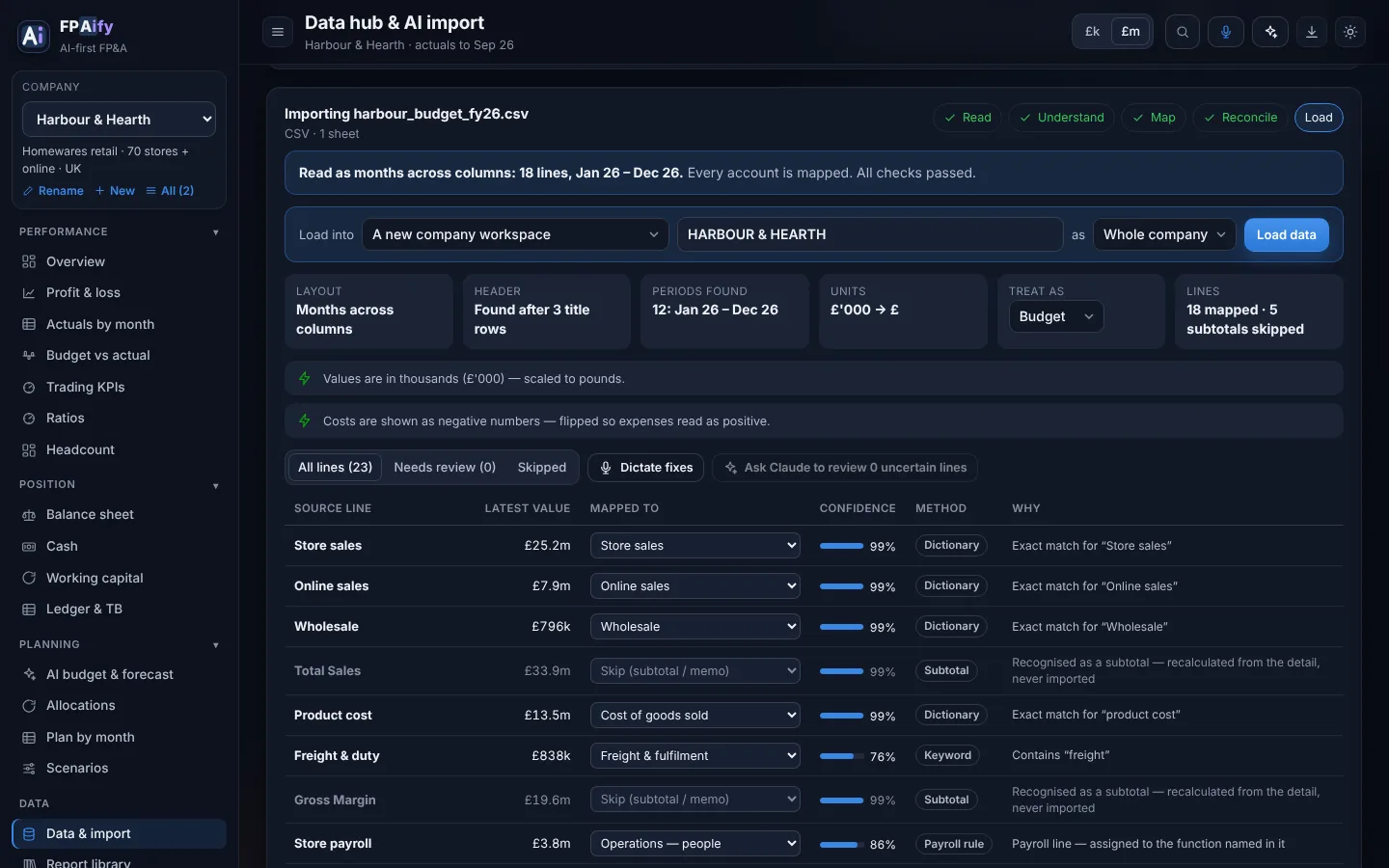Collapse the Performance sidebar section
This screenshot has height=868, width=1389.
(x=216, y=232)
